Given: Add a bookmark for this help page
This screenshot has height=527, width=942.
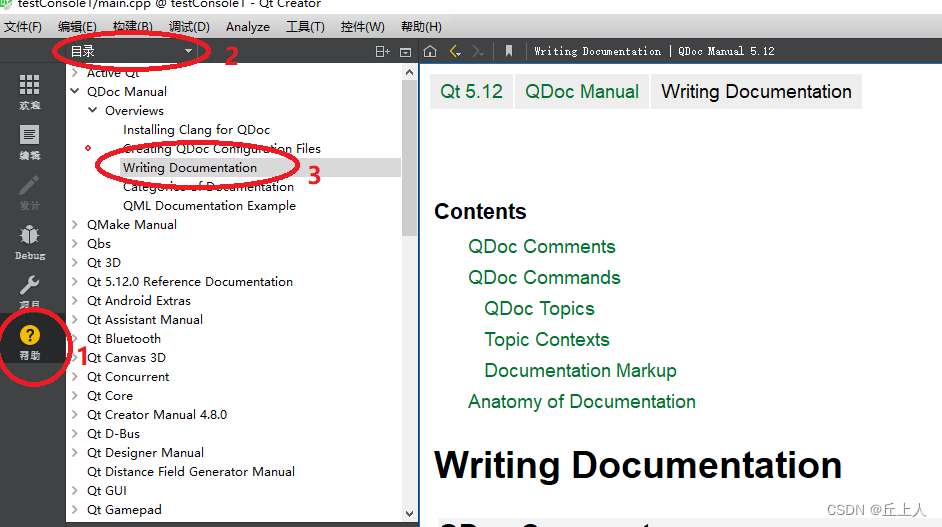Looking at the screenshot, I should [x=509, y=51].
